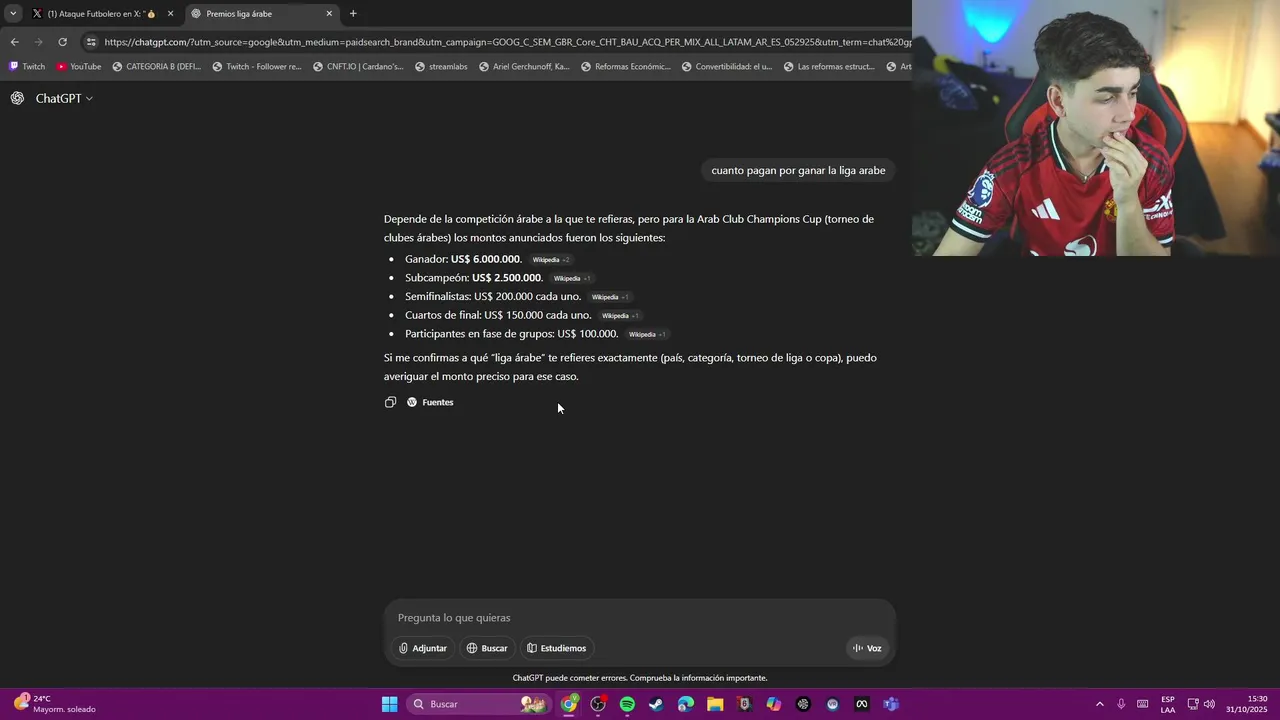Open the streamlabs bookmark
This screenshot has height=720, width=1280.
point(441,67)
